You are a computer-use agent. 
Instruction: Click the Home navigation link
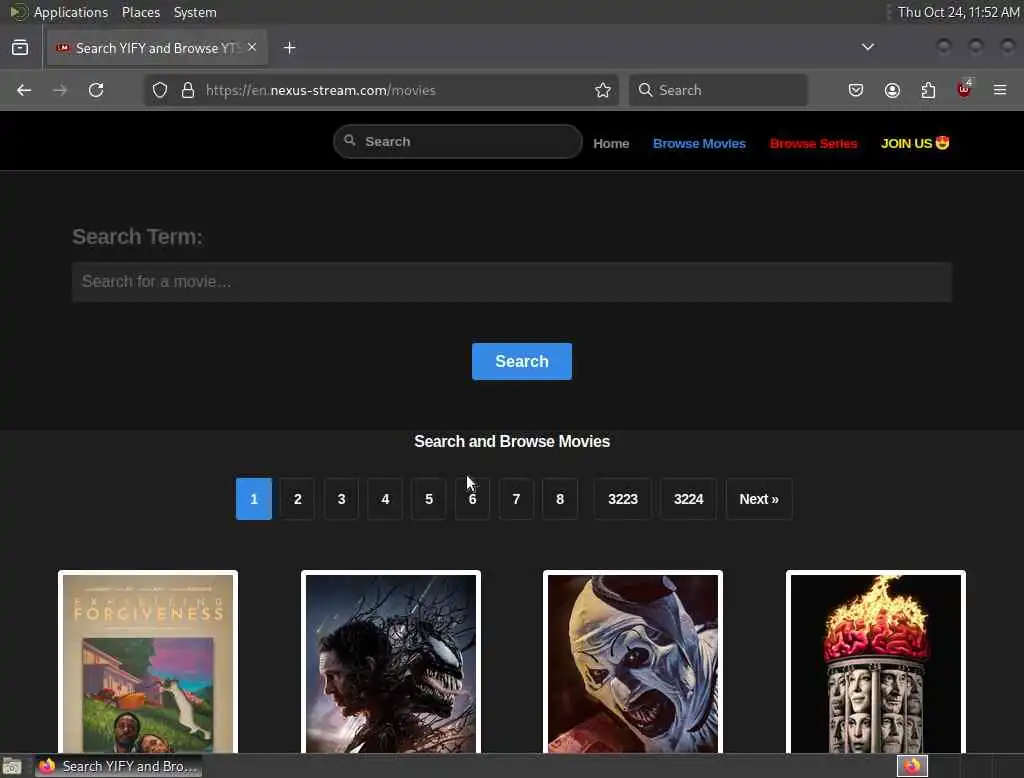click(611, 144)
